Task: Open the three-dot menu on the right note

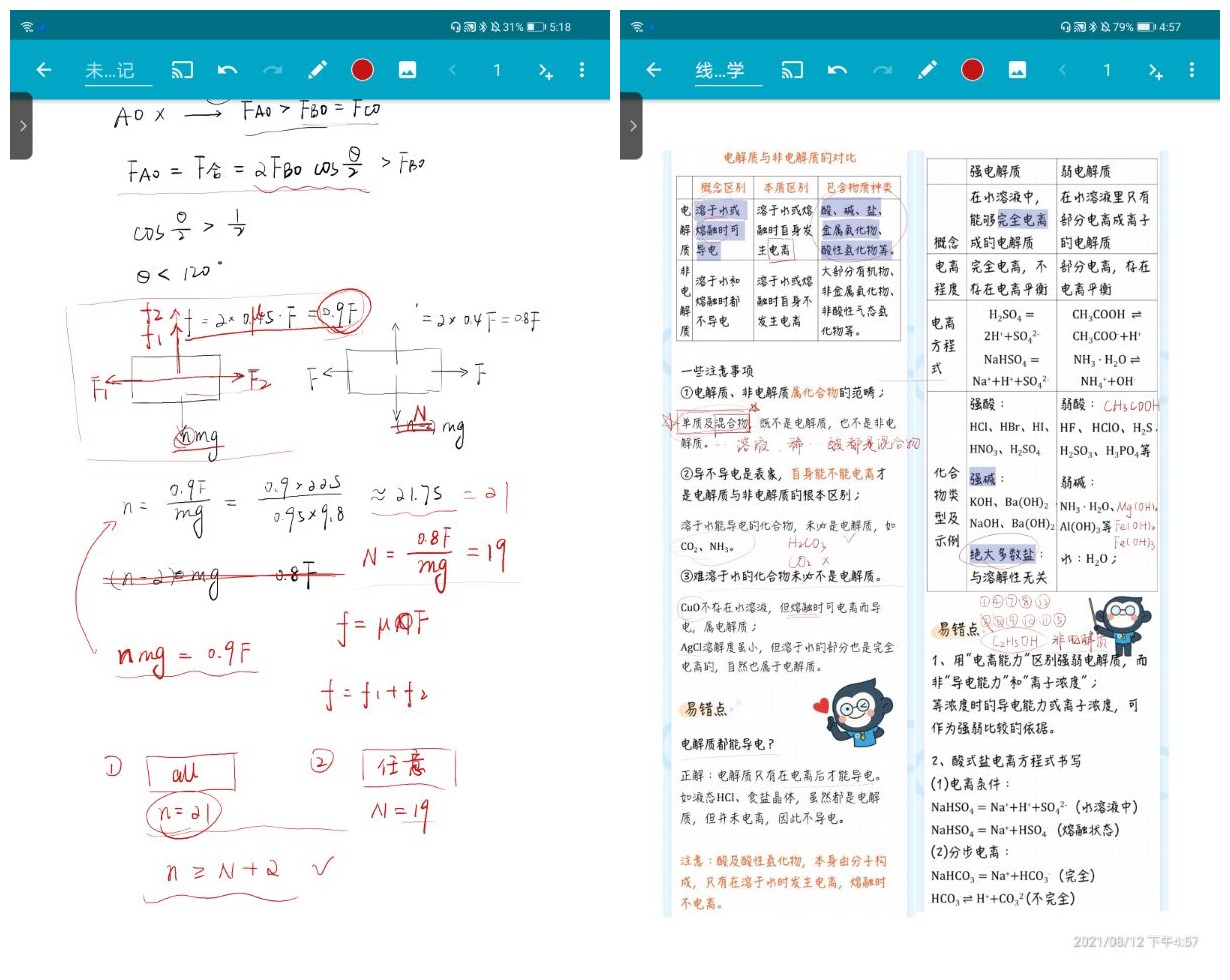Action: click(x=1192, y=70)
